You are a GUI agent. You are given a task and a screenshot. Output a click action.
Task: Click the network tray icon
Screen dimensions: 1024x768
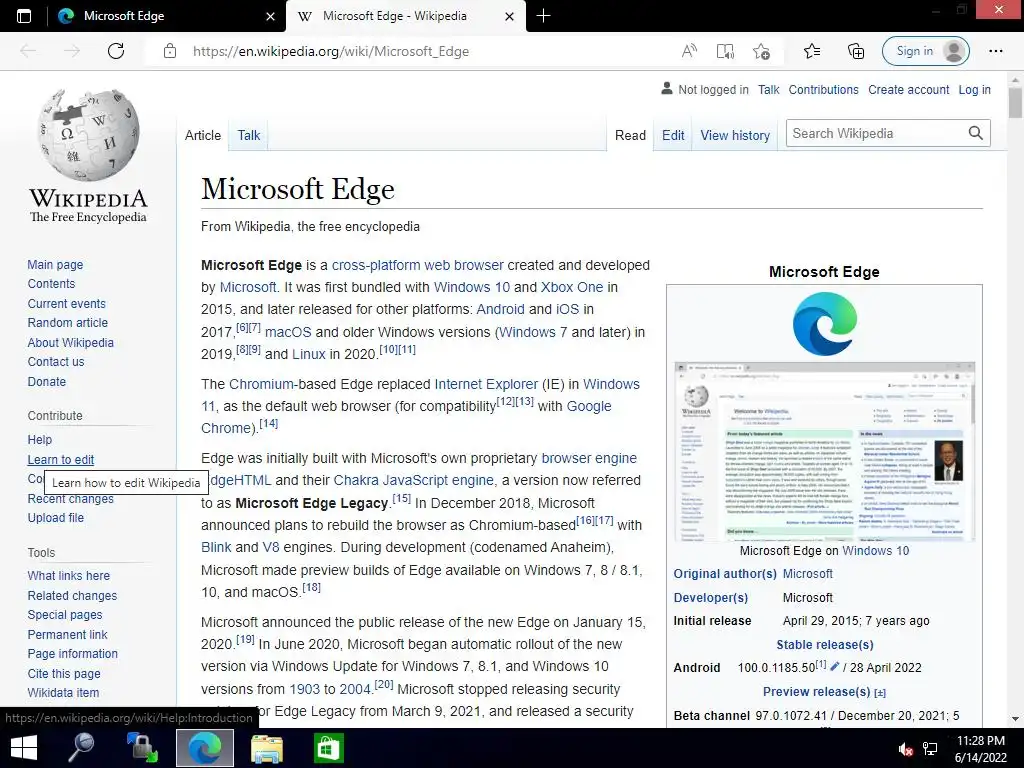[x=930, y=749]
